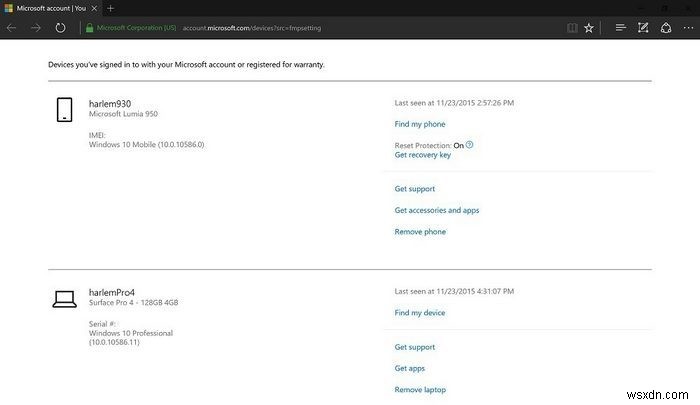This screenshot has height=405, width=700.
Task: Click Get accessories and apps link
Action: click(436, 210)
